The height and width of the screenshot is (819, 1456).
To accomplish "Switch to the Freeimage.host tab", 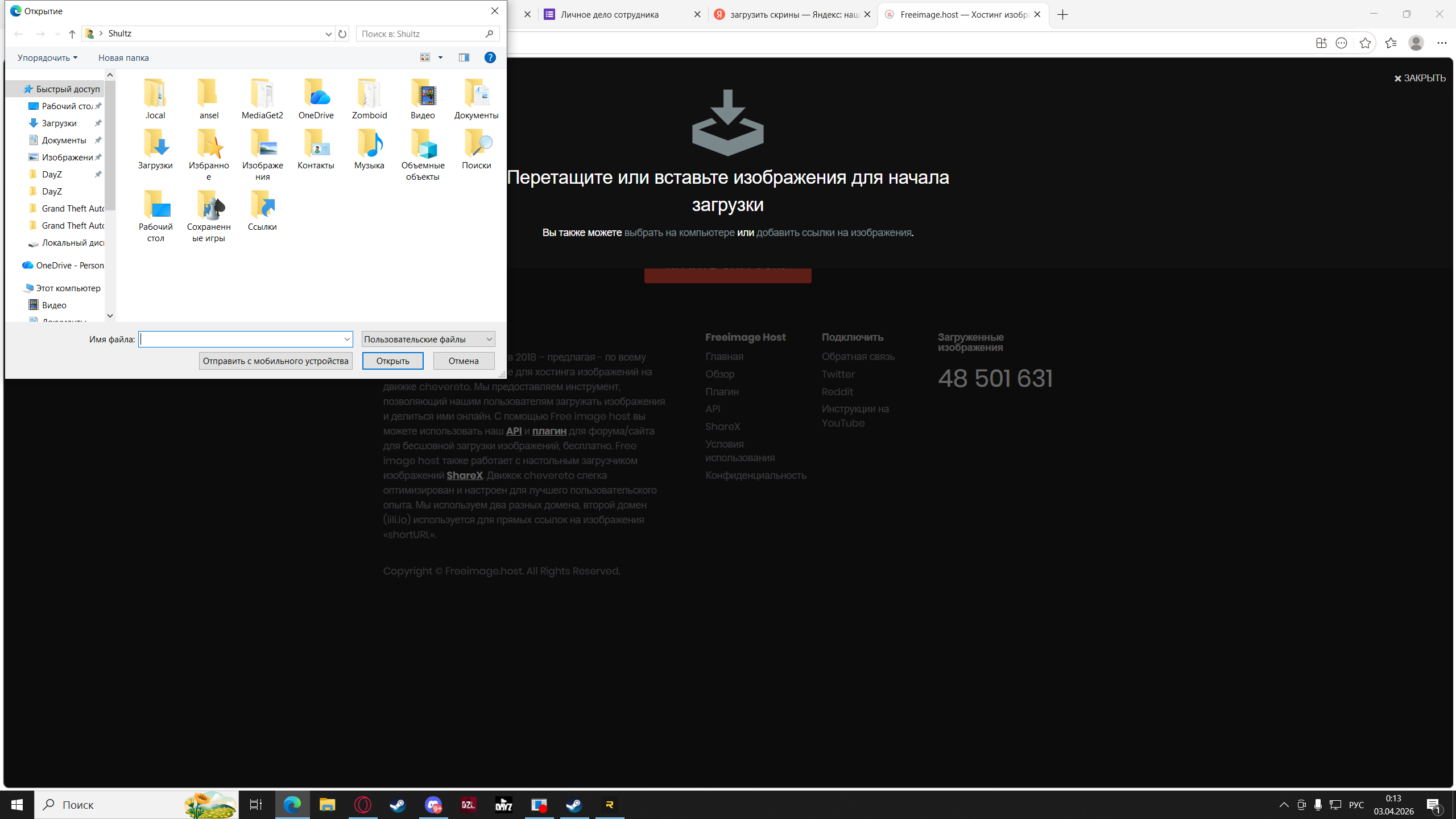I will 963,15.
